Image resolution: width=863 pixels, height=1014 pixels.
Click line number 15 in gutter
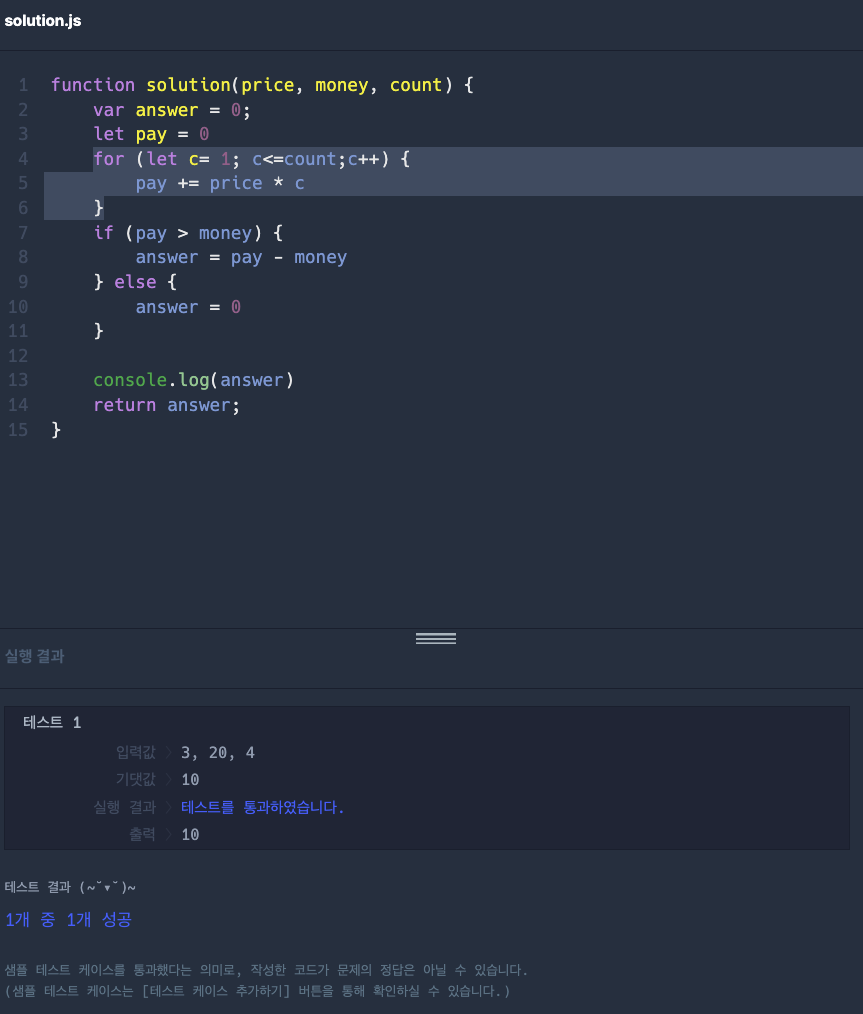click(x=18, y=429)
